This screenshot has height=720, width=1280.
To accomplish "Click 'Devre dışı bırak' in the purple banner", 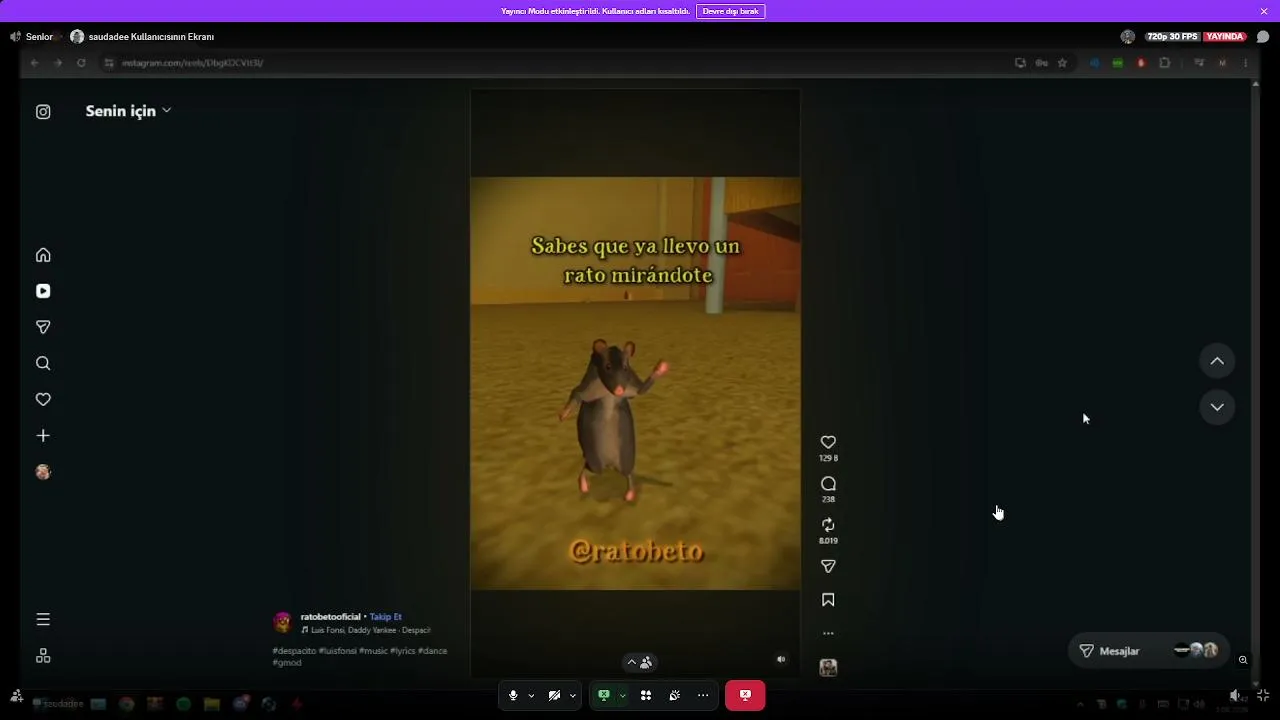I will (730, 11).
